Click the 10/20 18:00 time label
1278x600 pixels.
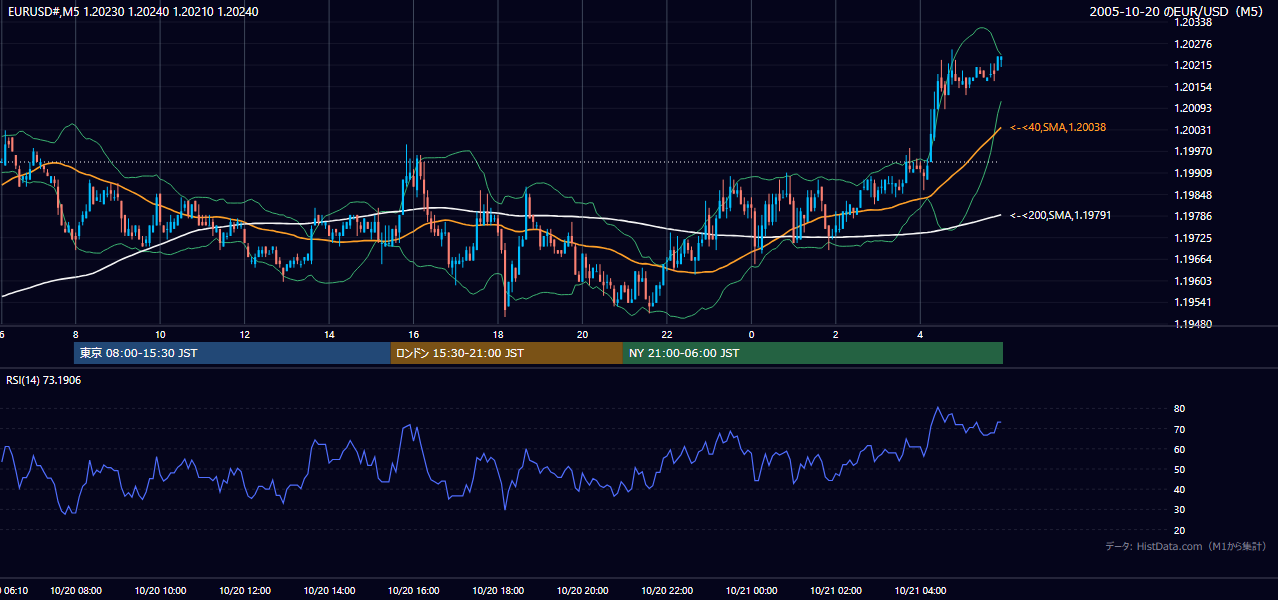coord(498,590)
